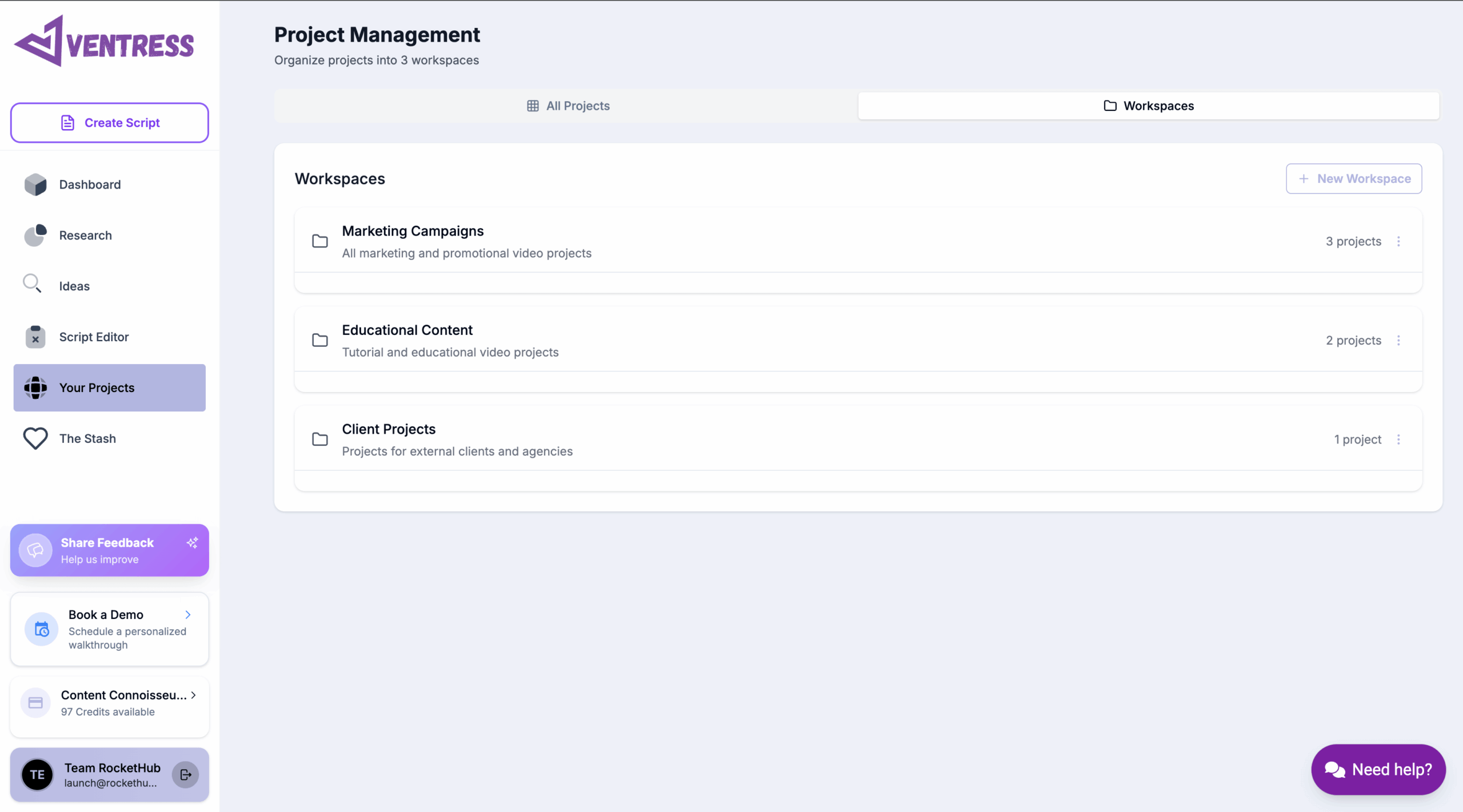Click the Ideas magnifier icon
The height and width of the screenshot is (812, 1463).
pyautogui.click(x=32, y=283)
